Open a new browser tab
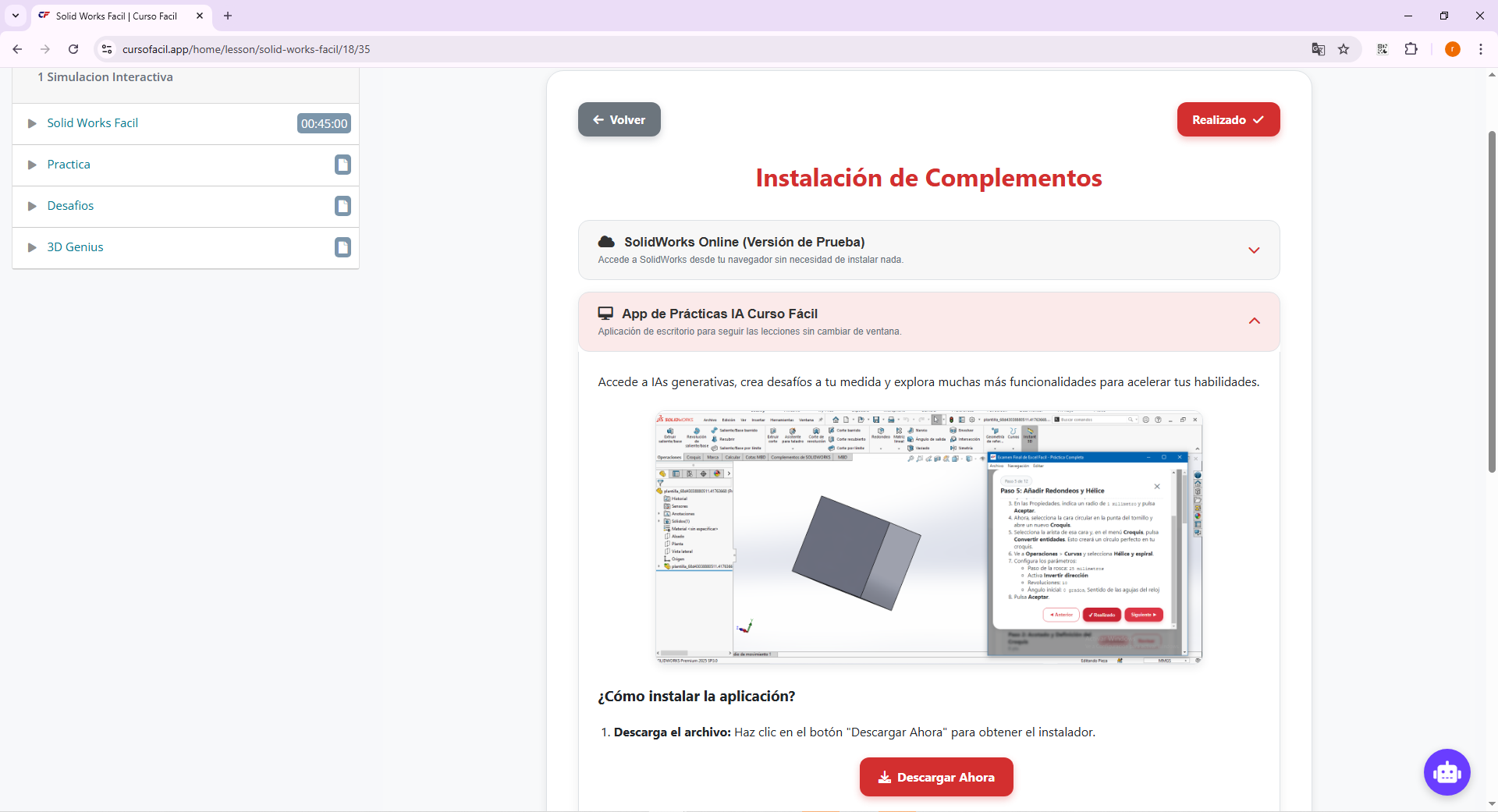1498x812 pixels. [x=228, y=16]
